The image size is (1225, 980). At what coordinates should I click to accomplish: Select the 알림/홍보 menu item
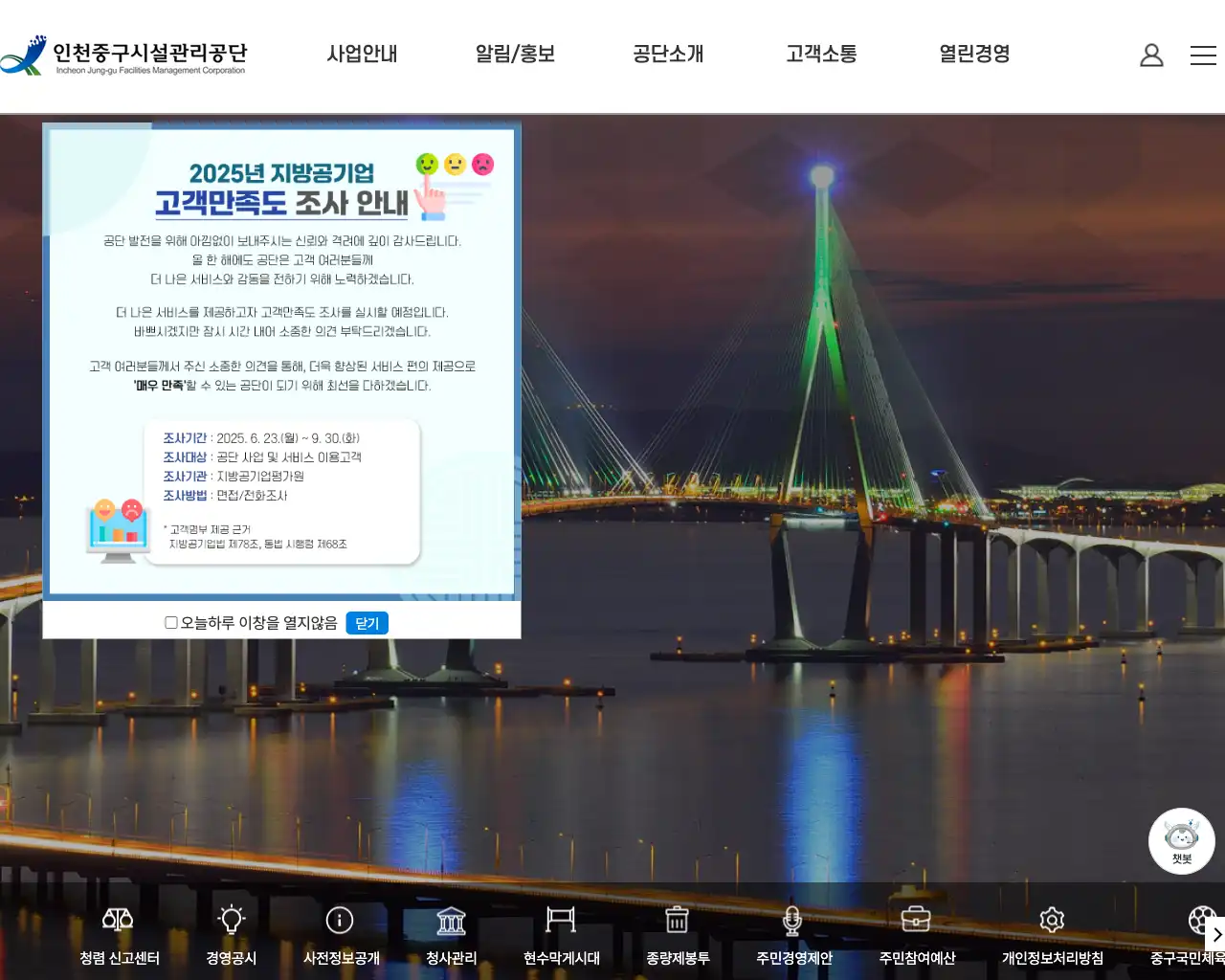coord(514,55)
